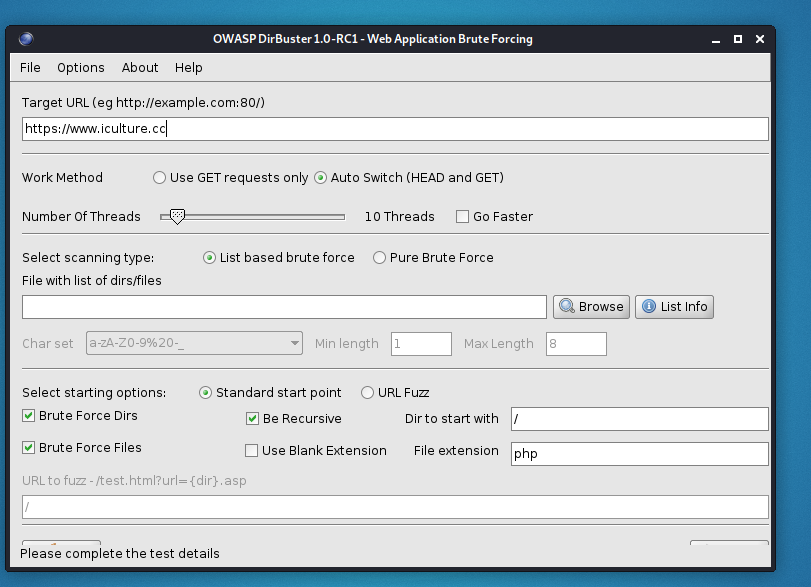
Task: Open the Help menu
Action: click(x=188, y=67)
